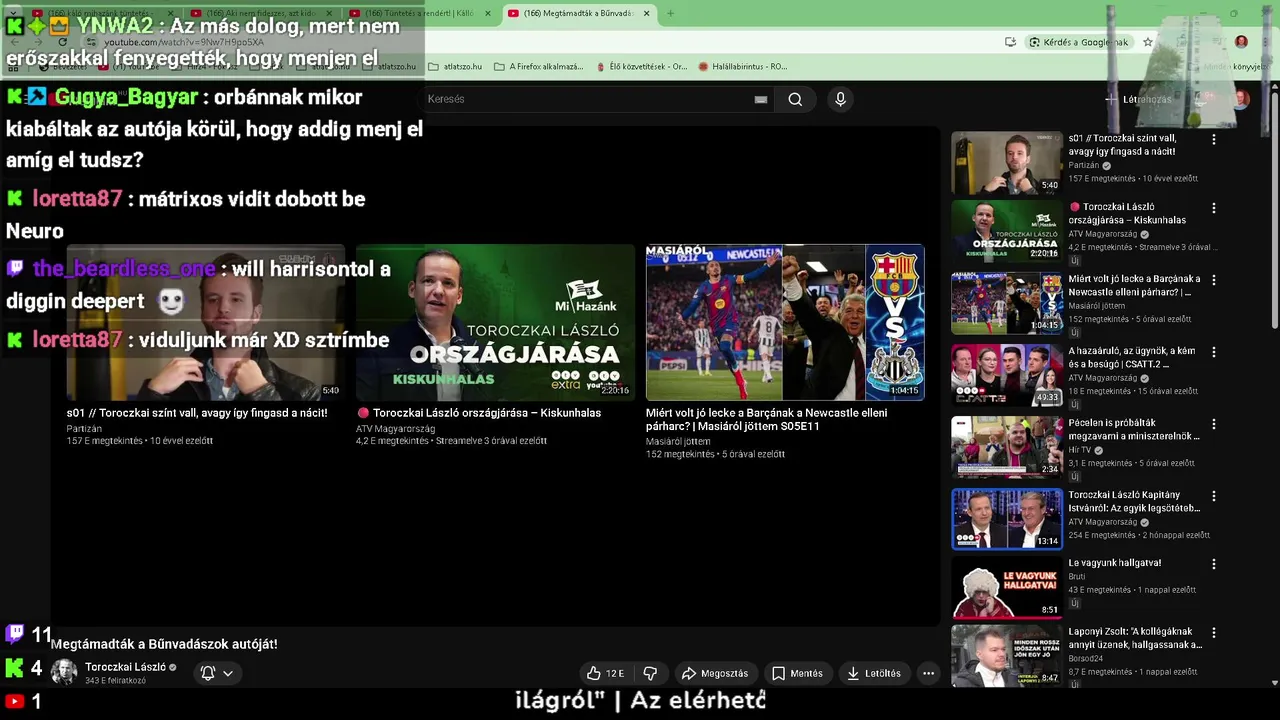Share video via Megosztás button
1280x720 pixels.
coord(715,673)
